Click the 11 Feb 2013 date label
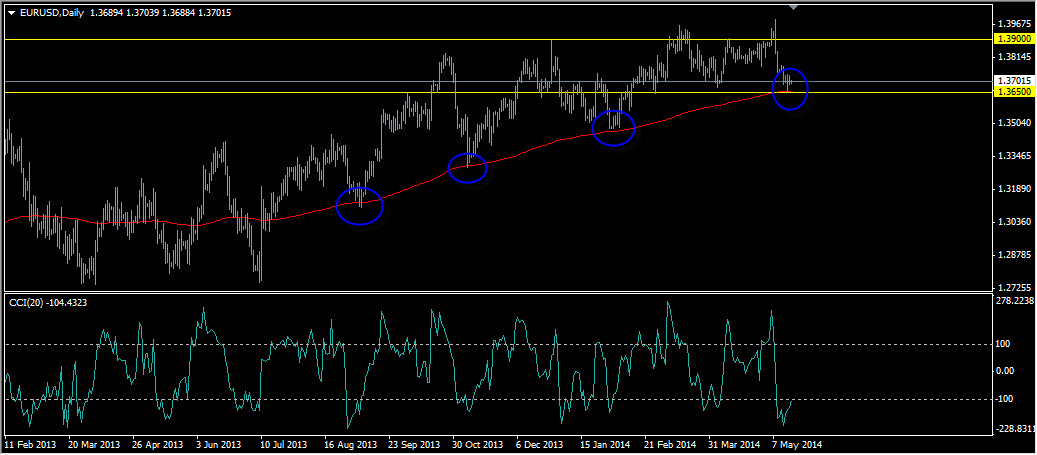The height and width of the screenshot is (455, 1037). click(x=29, y=444)
